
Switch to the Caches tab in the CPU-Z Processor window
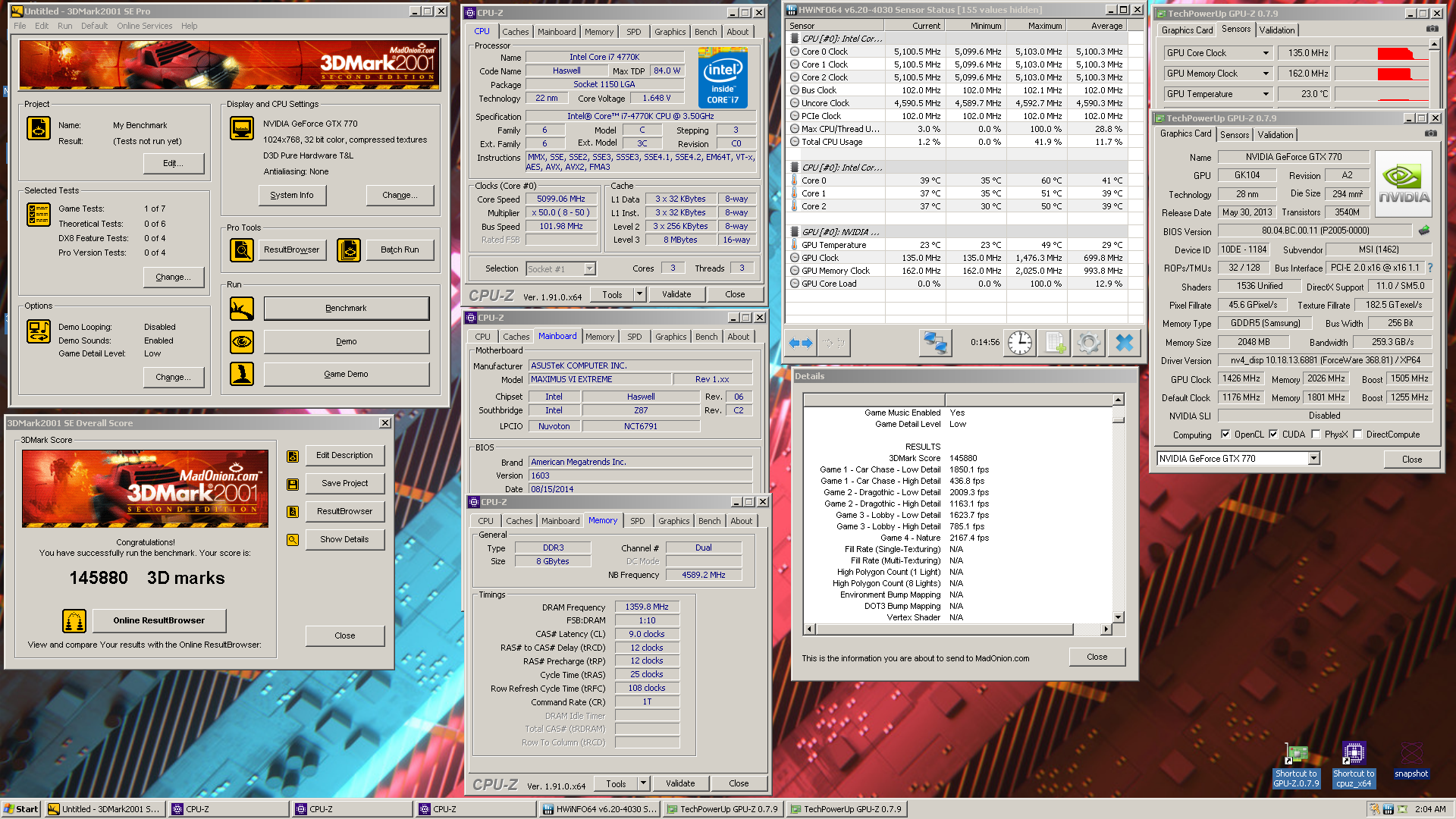click(x=515, y=32)
